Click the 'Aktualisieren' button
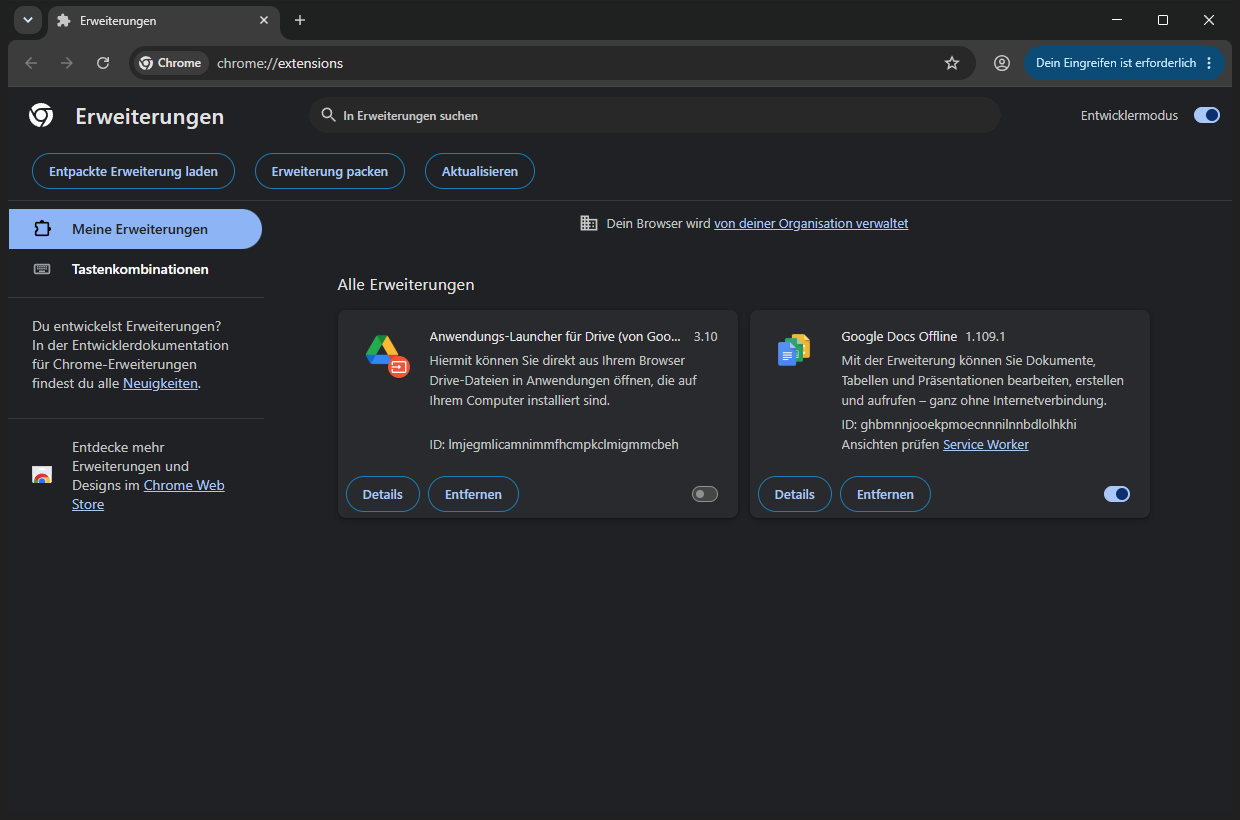This screenshot has height=820, width=1240. (x=480, y=171)
